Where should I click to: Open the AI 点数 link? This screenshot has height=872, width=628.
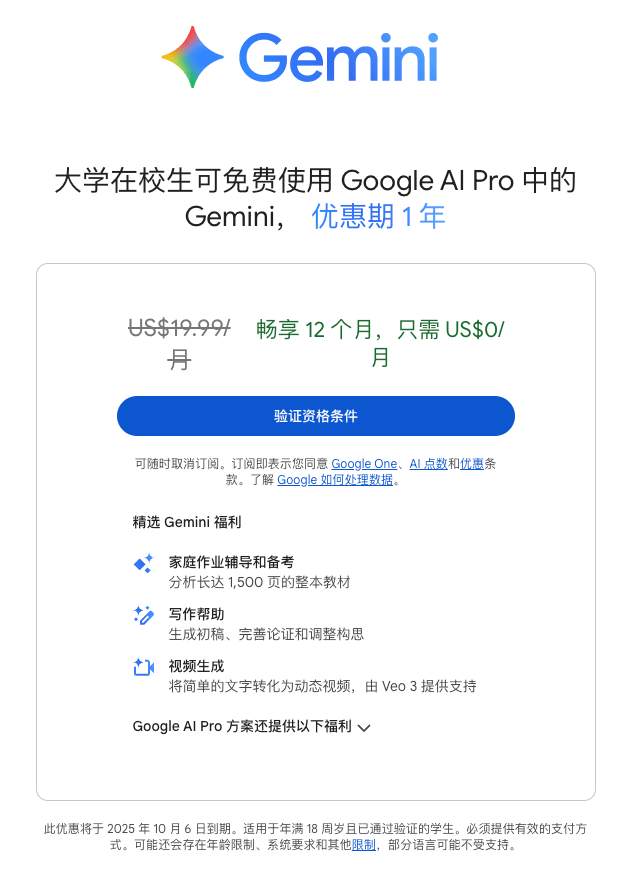pos(428,464)
